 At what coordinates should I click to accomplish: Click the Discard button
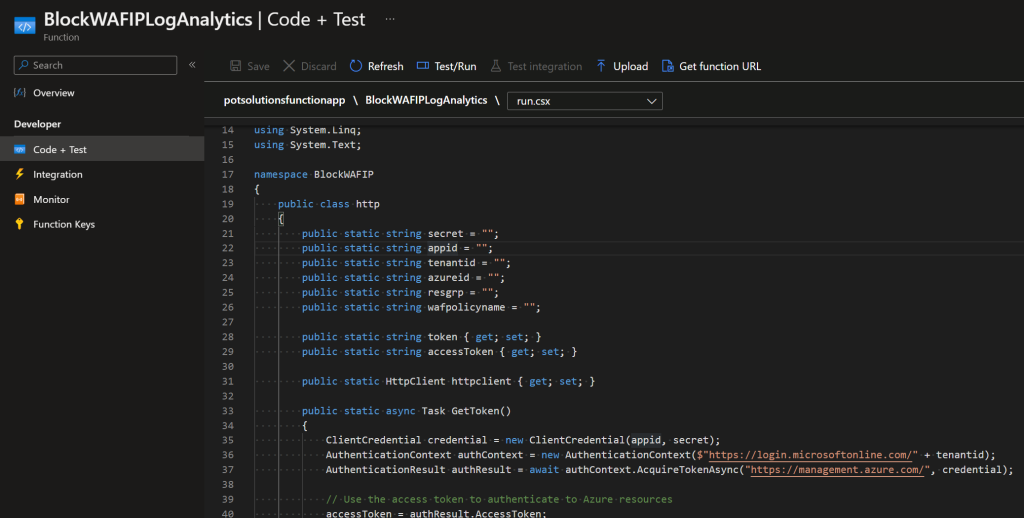(x=309, y=66)
